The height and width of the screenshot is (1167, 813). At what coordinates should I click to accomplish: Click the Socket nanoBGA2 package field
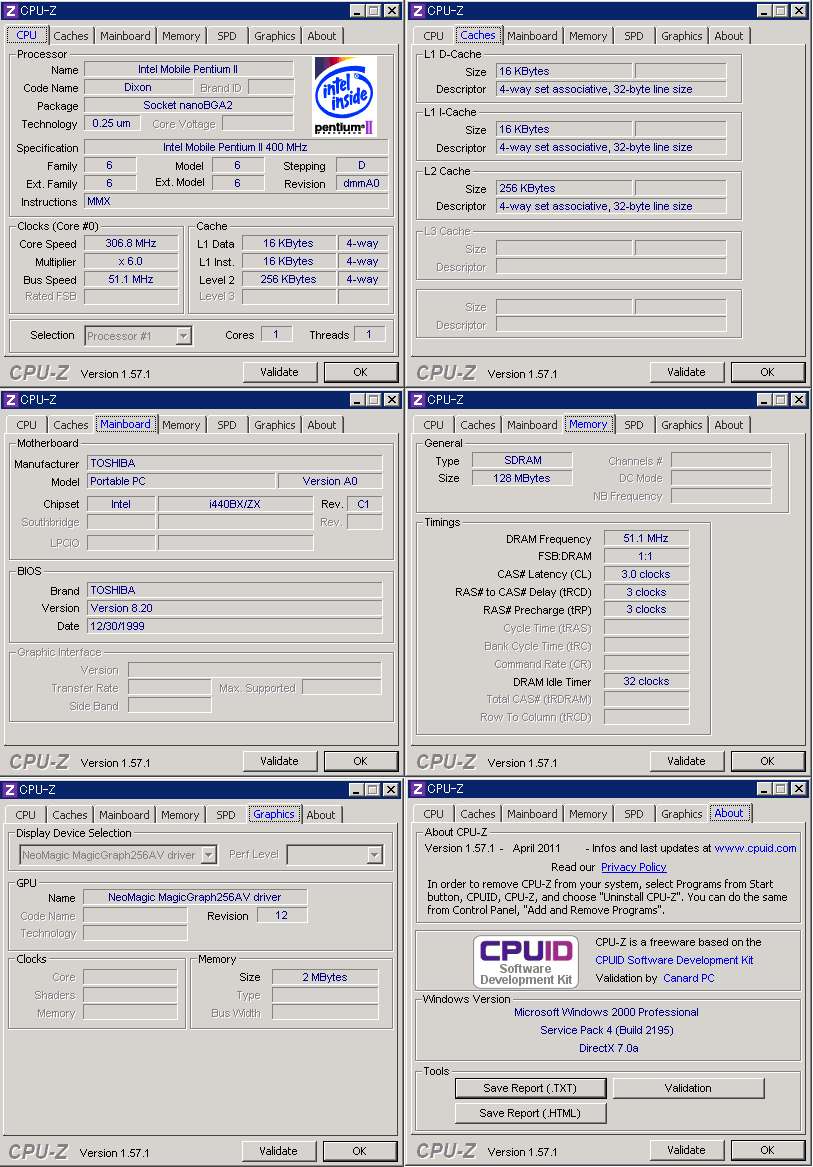188,105
